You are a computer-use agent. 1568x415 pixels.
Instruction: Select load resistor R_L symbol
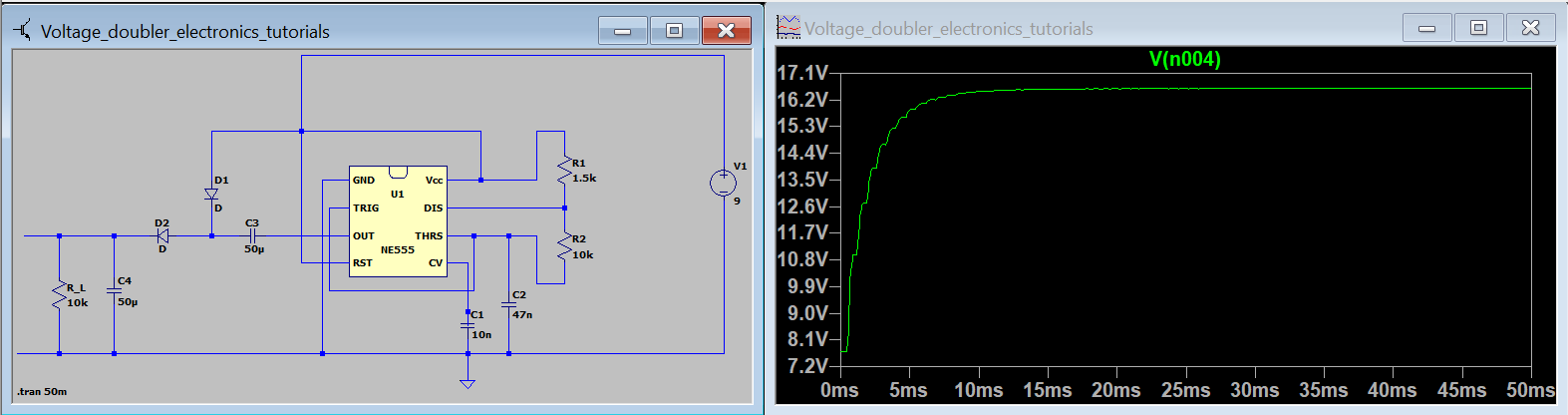pyautogui.click(x=60, y=294)
